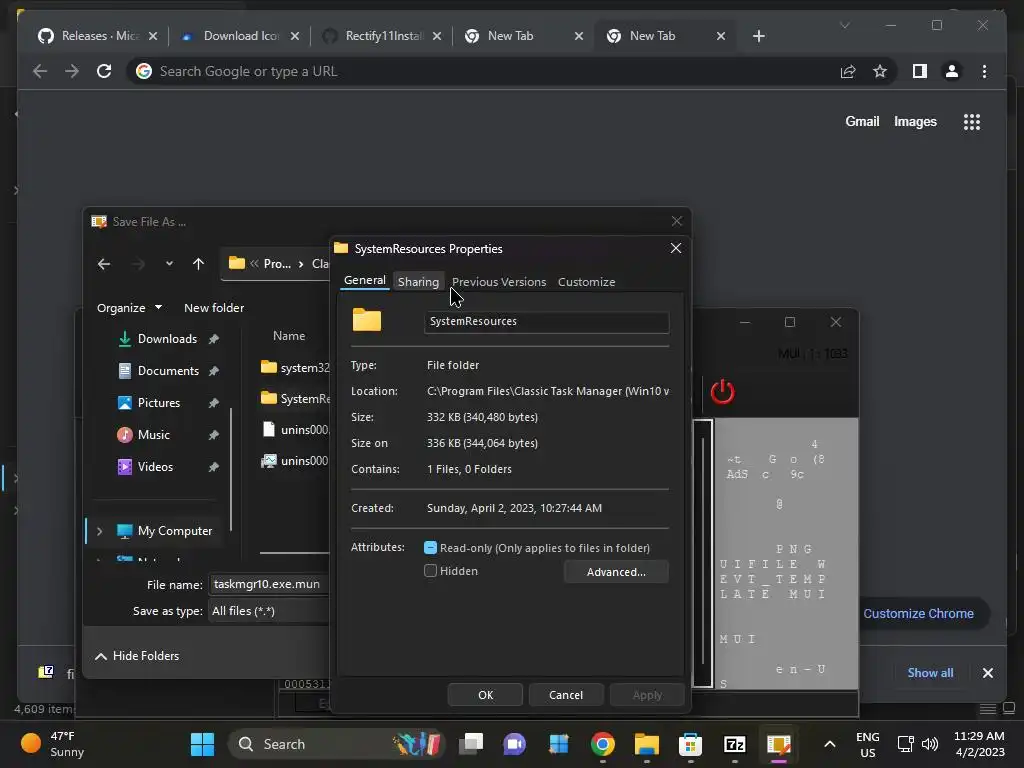Open the Customize tab in Properties

pyautogui.click(x=586, y=281)
